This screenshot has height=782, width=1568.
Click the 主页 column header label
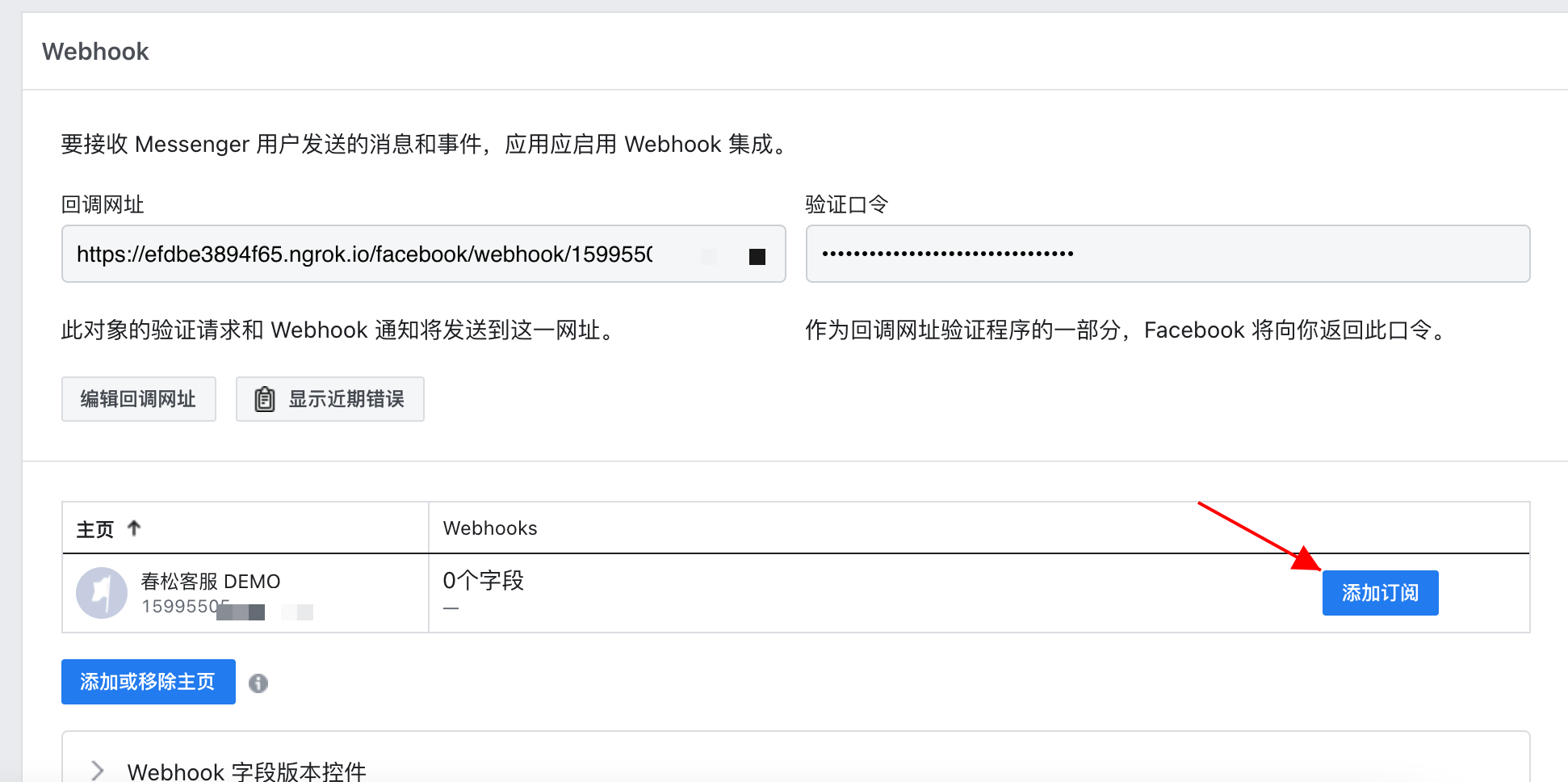[95, 529]
